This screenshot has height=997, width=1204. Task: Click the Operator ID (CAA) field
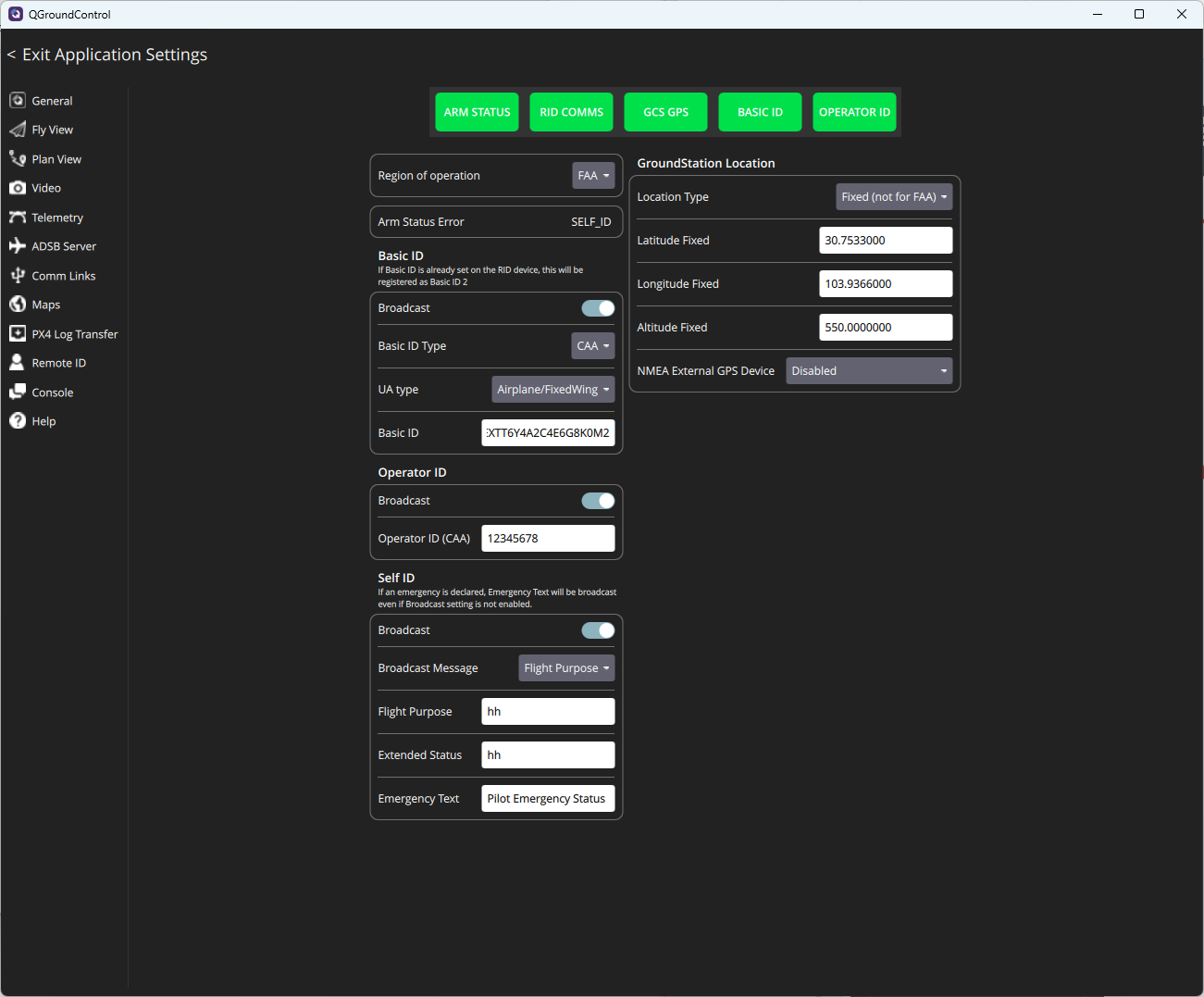tap(548, 539)
